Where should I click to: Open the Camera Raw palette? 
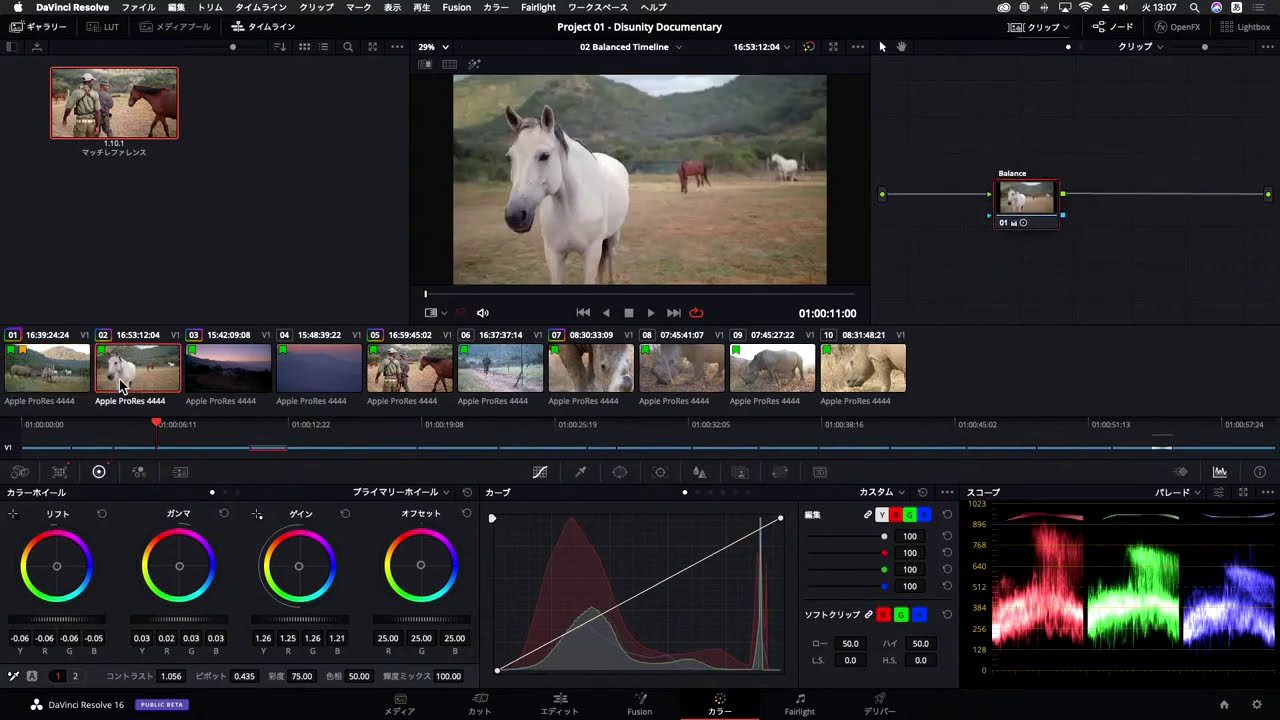click(x=19, y=472)
